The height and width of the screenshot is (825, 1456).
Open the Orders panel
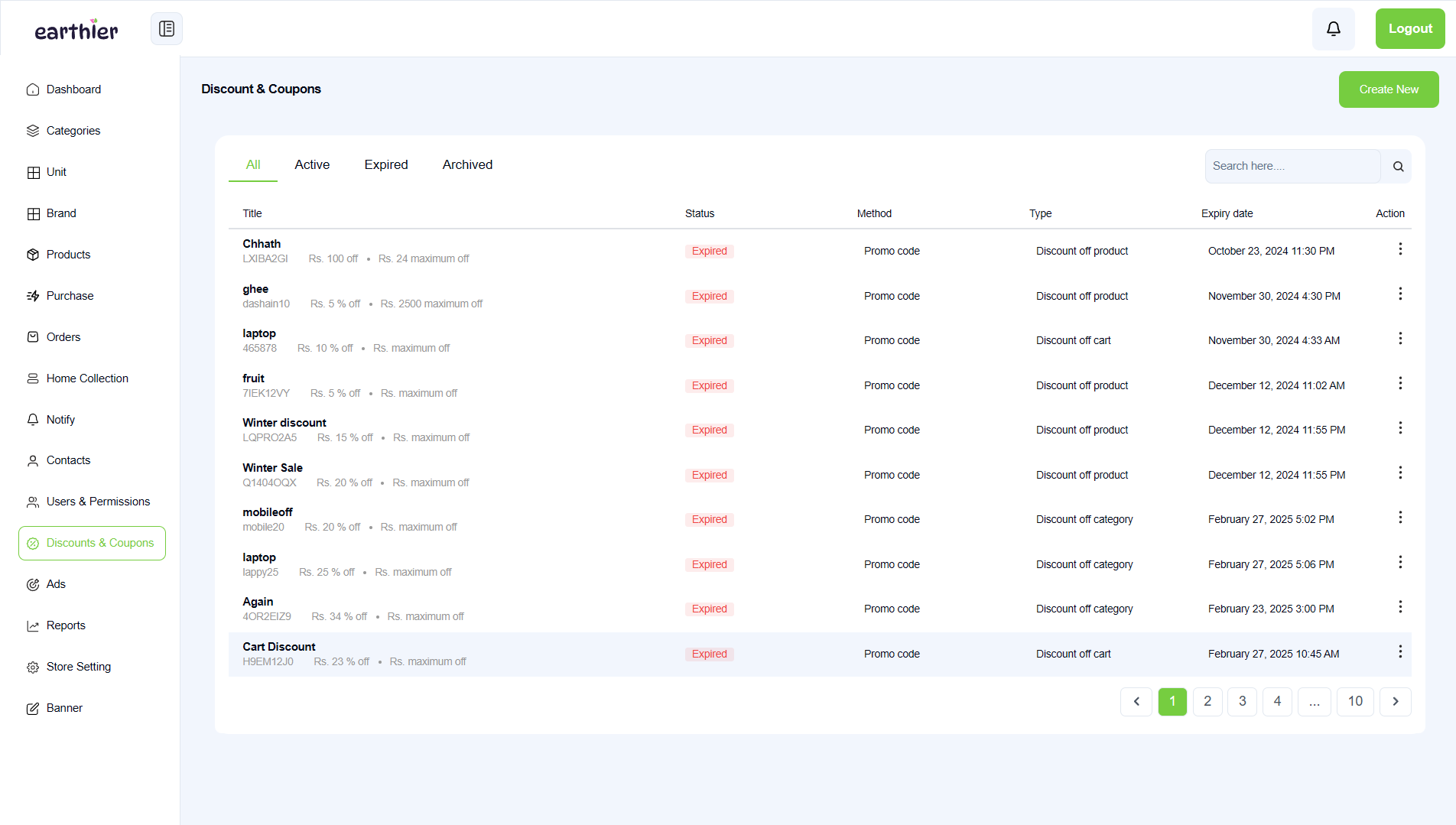pos(63,337)
